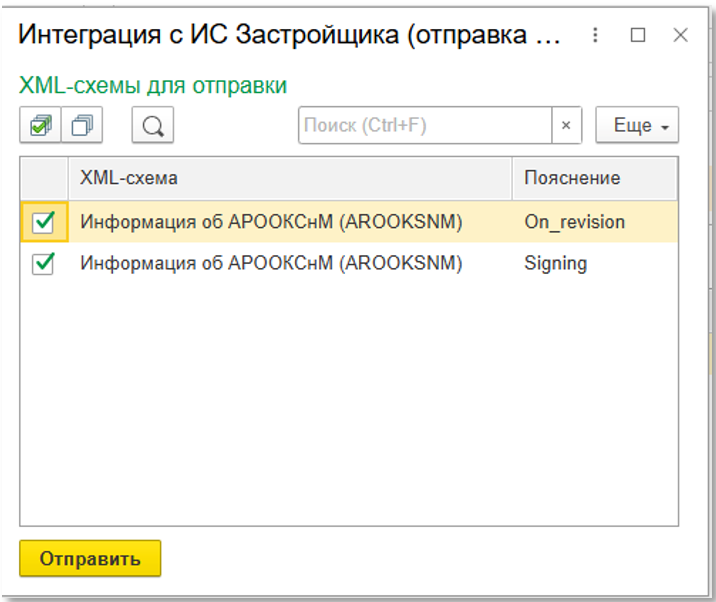The width and height of the screenshot is (716, 602).
Task: Close the integration dialog window
Action: pyautogui.click(x=681, y=35)
